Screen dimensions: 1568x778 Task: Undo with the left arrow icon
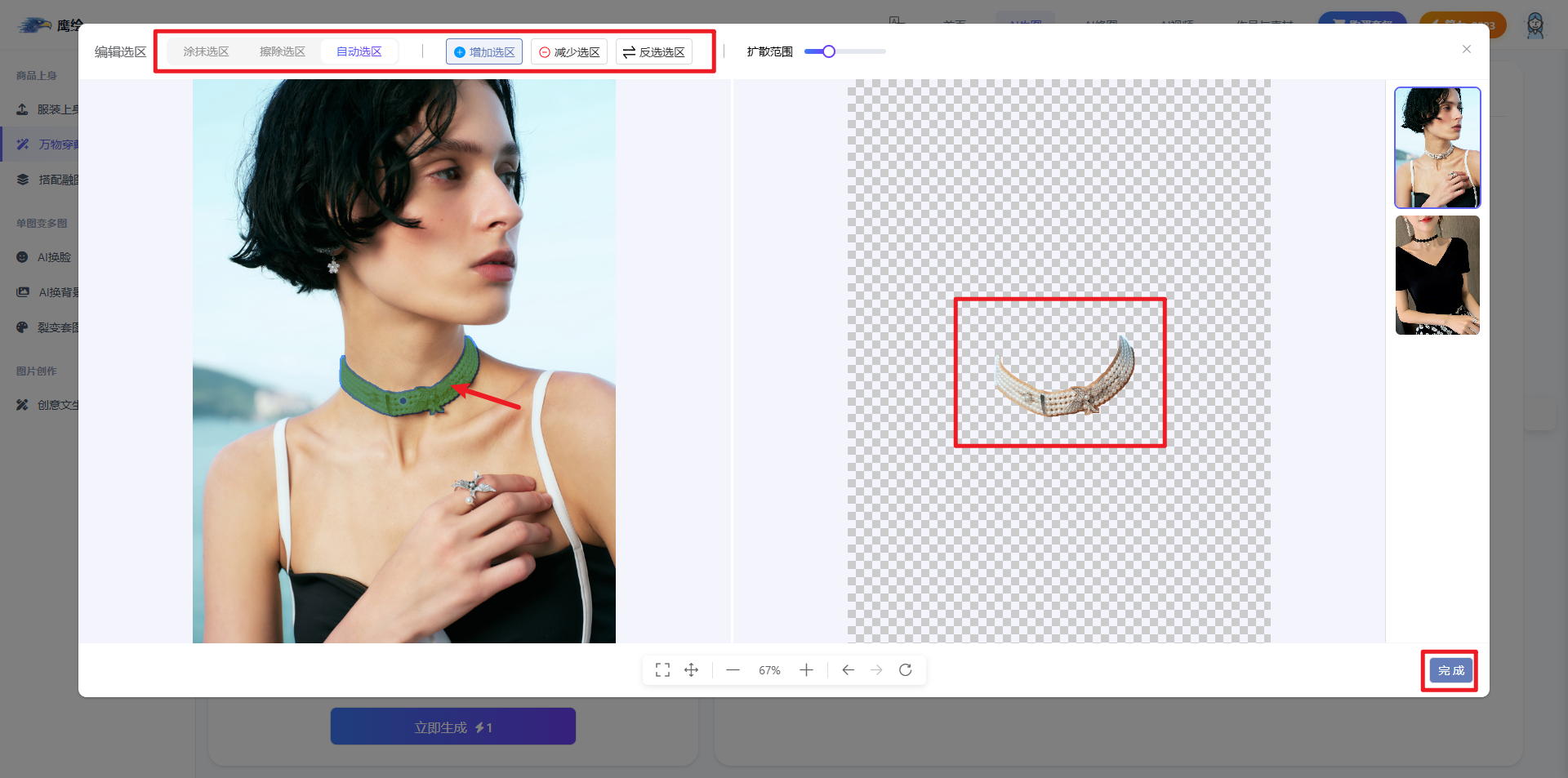coord(848,670)
